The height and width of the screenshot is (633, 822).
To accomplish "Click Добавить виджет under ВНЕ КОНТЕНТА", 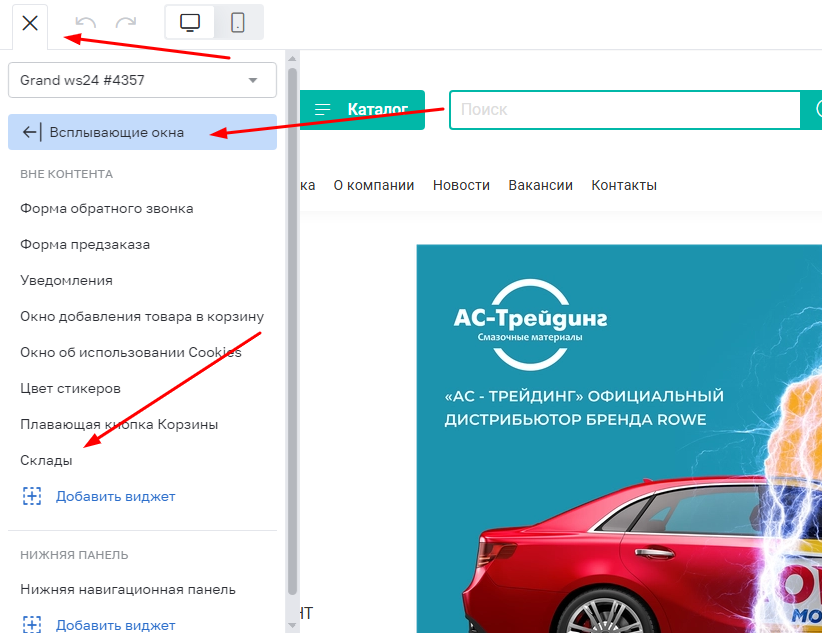I will tap(99, 496).
